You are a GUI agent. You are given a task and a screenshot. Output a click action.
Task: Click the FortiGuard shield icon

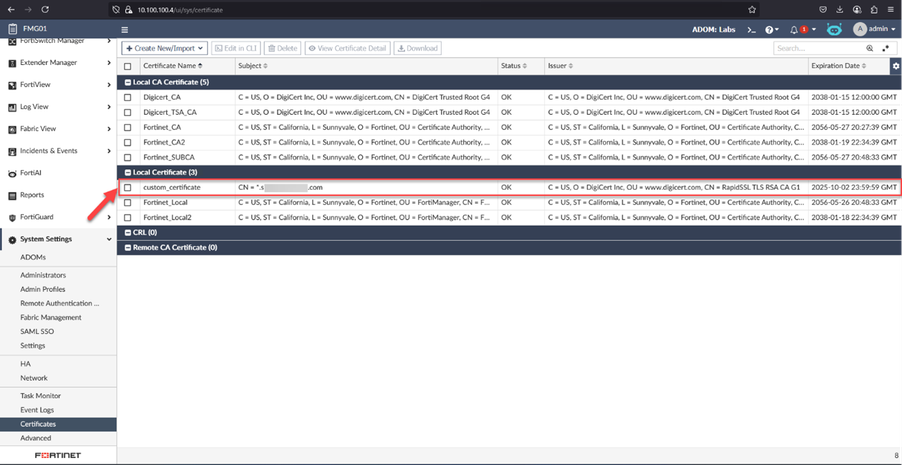pos(12,218)
